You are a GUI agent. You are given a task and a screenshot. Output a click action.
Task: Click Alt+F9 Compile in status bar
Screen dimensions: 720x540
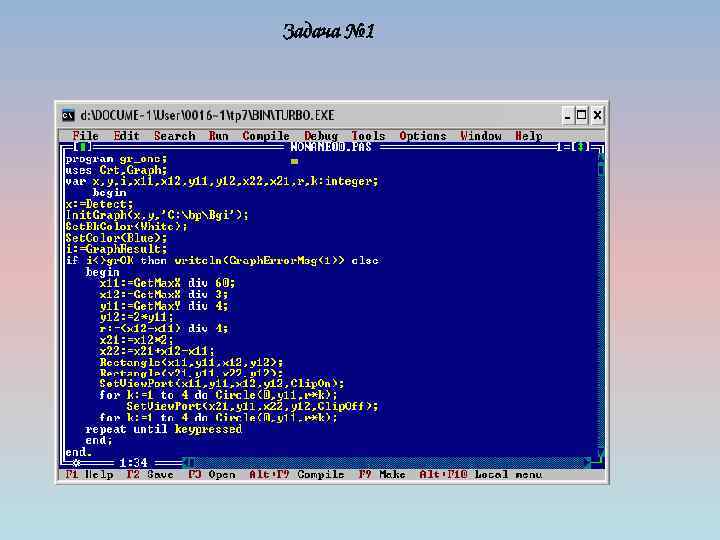tap(297, 474)
